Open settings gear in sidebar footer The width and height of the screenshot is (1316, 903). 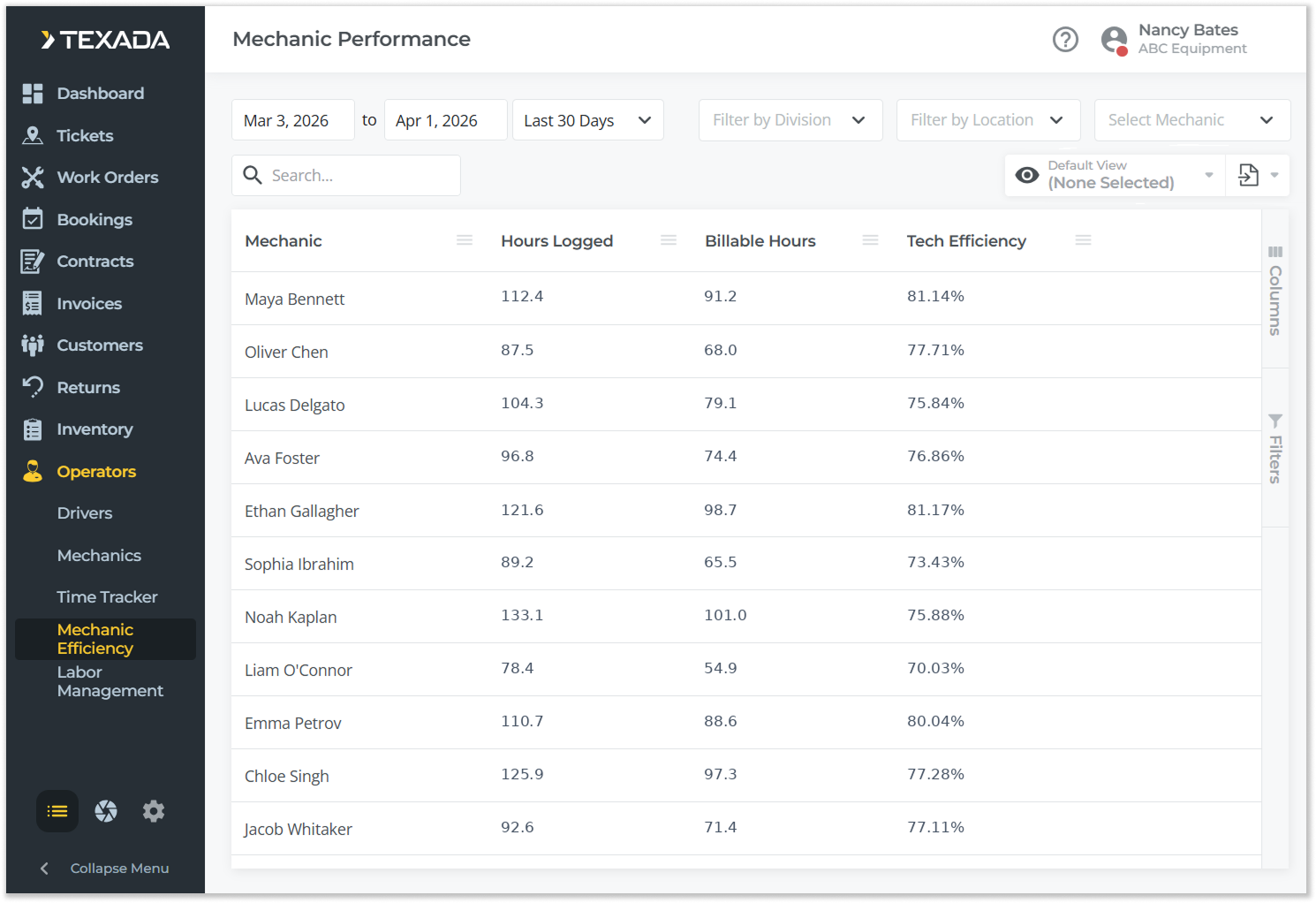154,811
